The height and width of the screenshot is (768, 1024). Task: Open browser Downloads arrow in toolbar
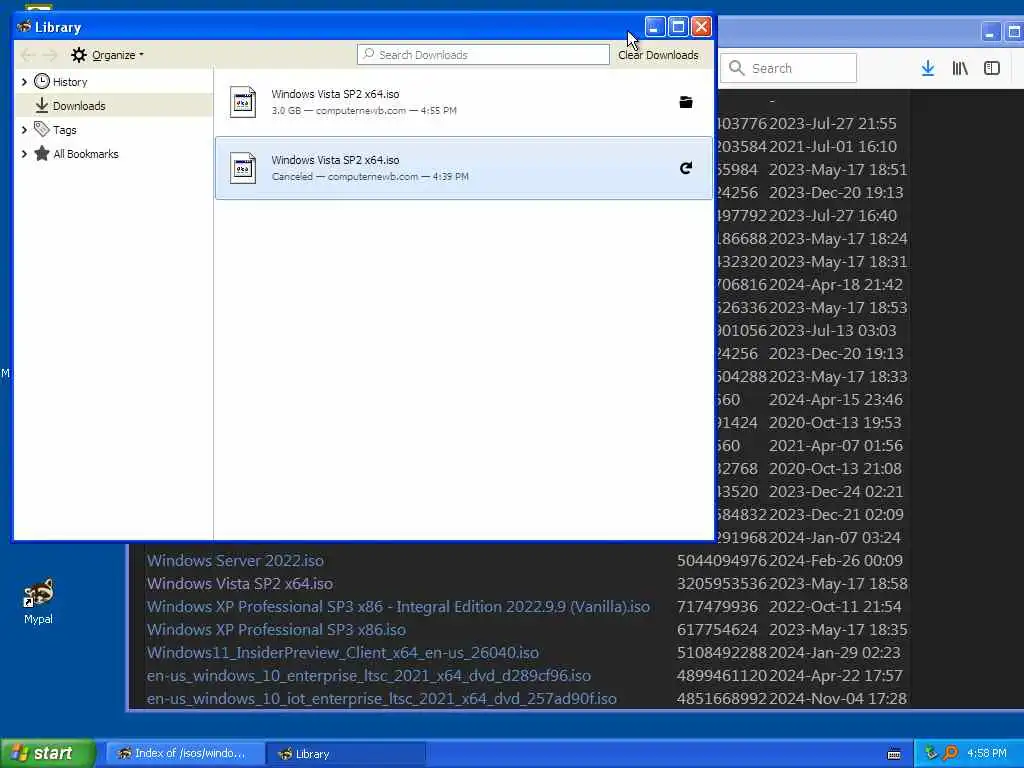coord(927,68)
